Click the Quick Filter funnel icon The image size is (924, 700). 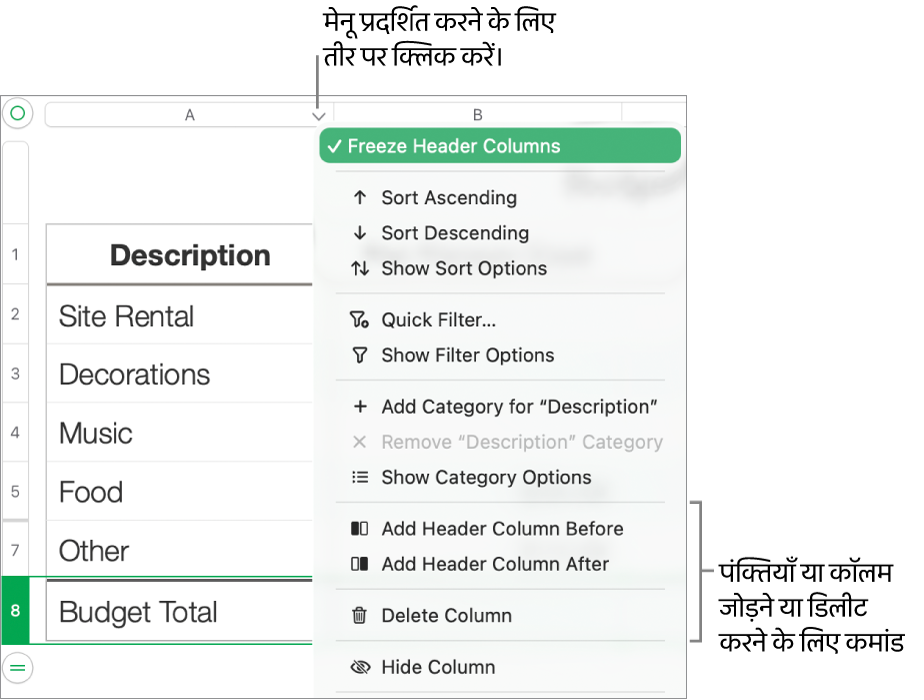360,320
